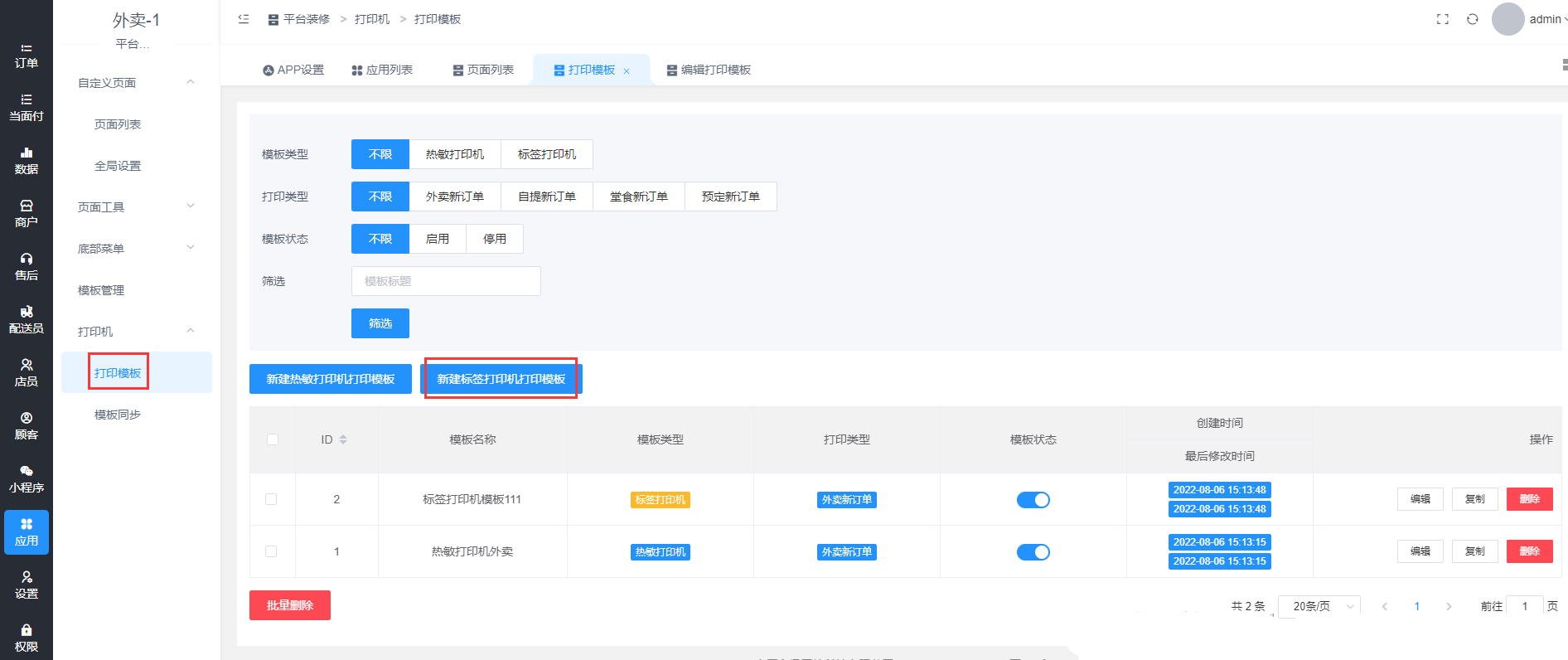Copy the 标签打印机模板111 template
This screenshot has height=660, width=1568.
[x=1475, y=499]
